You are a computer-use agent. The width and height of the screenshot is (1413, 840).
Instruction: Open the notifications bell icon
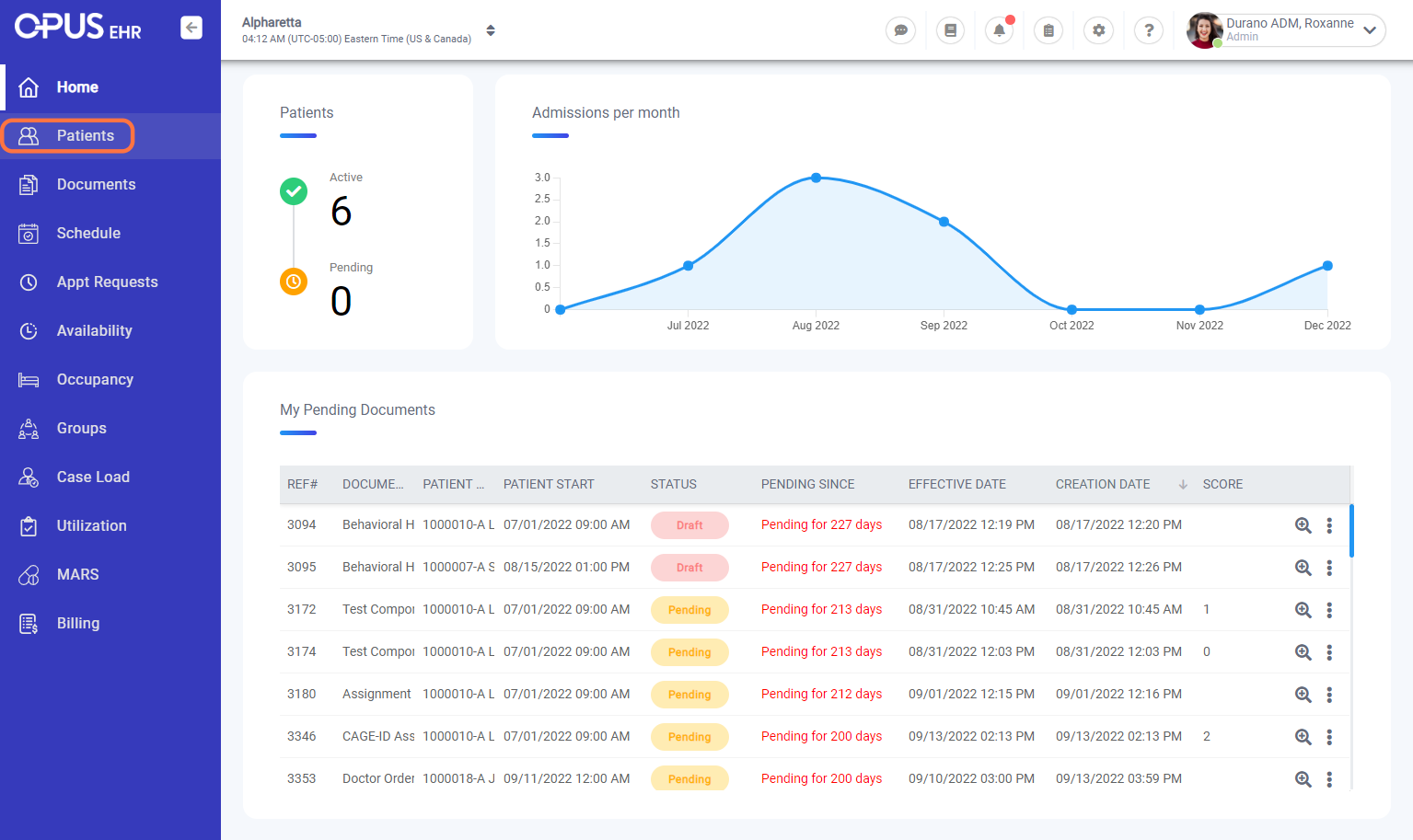(999, 30)
